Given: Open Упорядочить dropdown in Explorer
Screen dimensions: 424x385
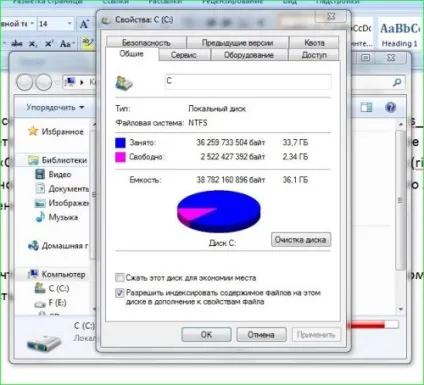Looking at the screenshot, I should (55, 107).
